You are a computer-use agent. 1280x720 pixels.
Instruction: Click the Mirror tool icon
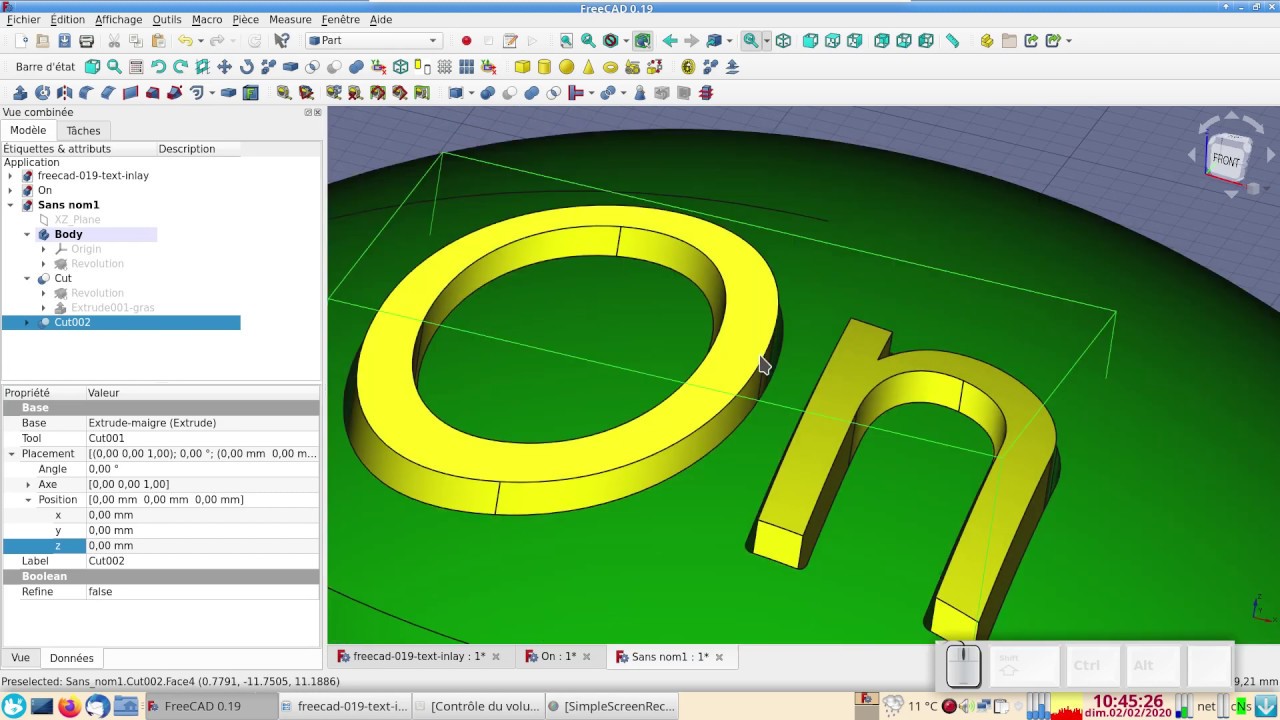tap(64, 93)
